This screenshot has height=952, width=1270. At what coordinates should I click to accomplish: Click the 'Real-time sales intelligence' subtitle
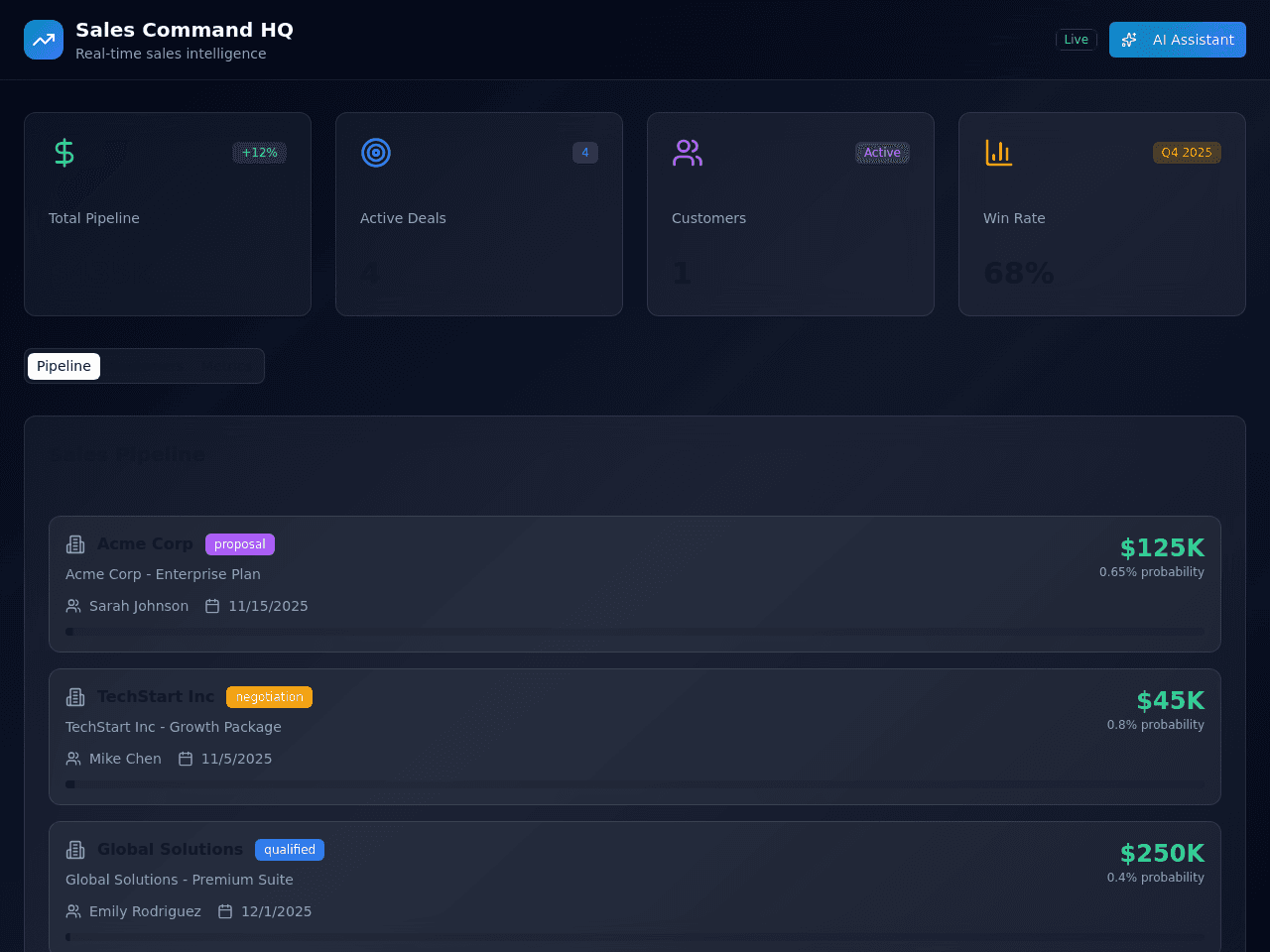pyautogui.click(x=171, y=54)
